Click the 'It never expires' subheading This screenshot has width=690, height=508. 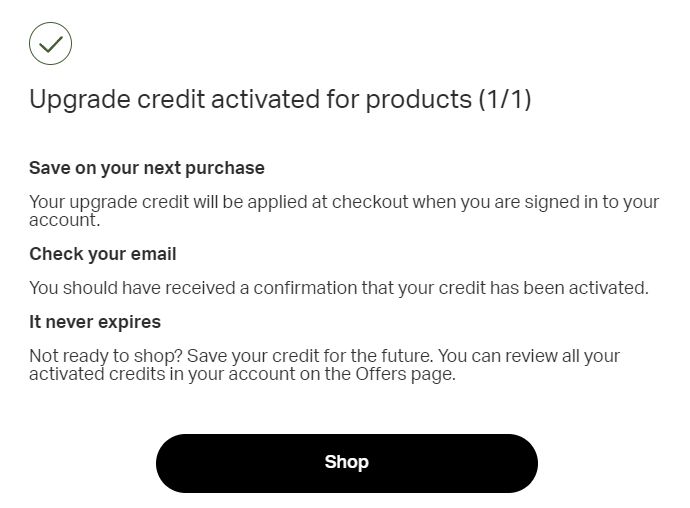point(94,322)
